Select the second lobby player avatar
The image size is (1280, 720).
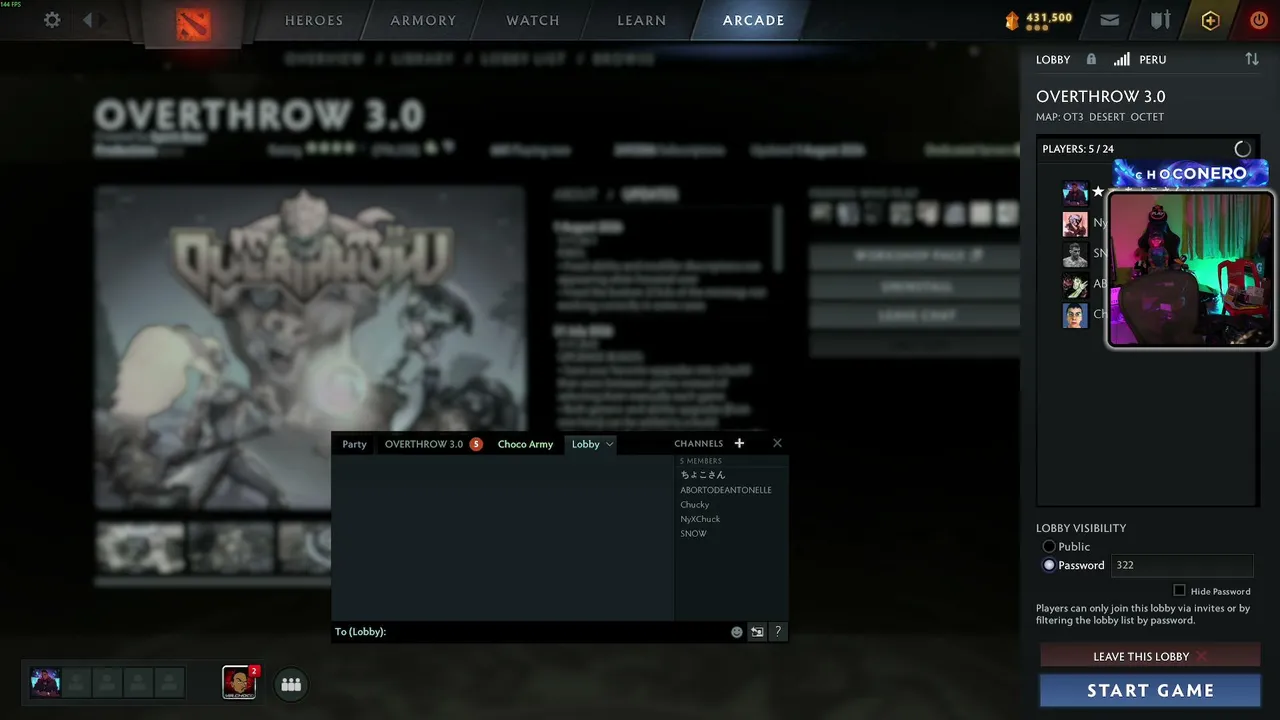1075,223
